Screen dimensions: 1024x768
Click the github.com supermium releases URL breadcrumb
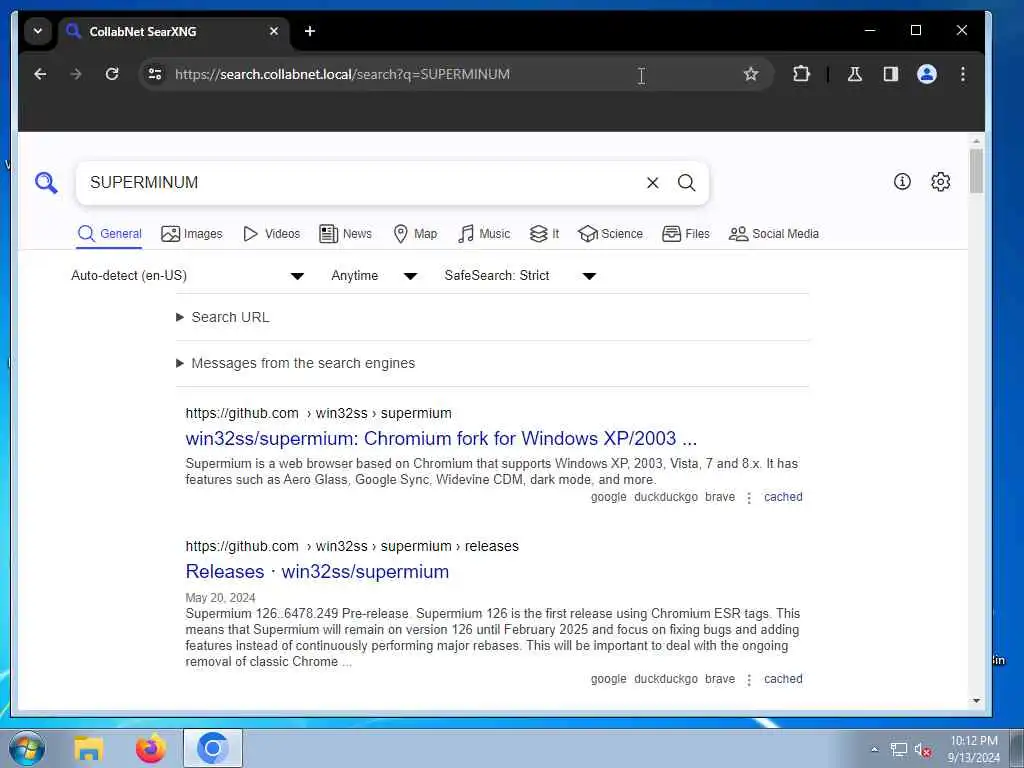[x=352, y=546]
